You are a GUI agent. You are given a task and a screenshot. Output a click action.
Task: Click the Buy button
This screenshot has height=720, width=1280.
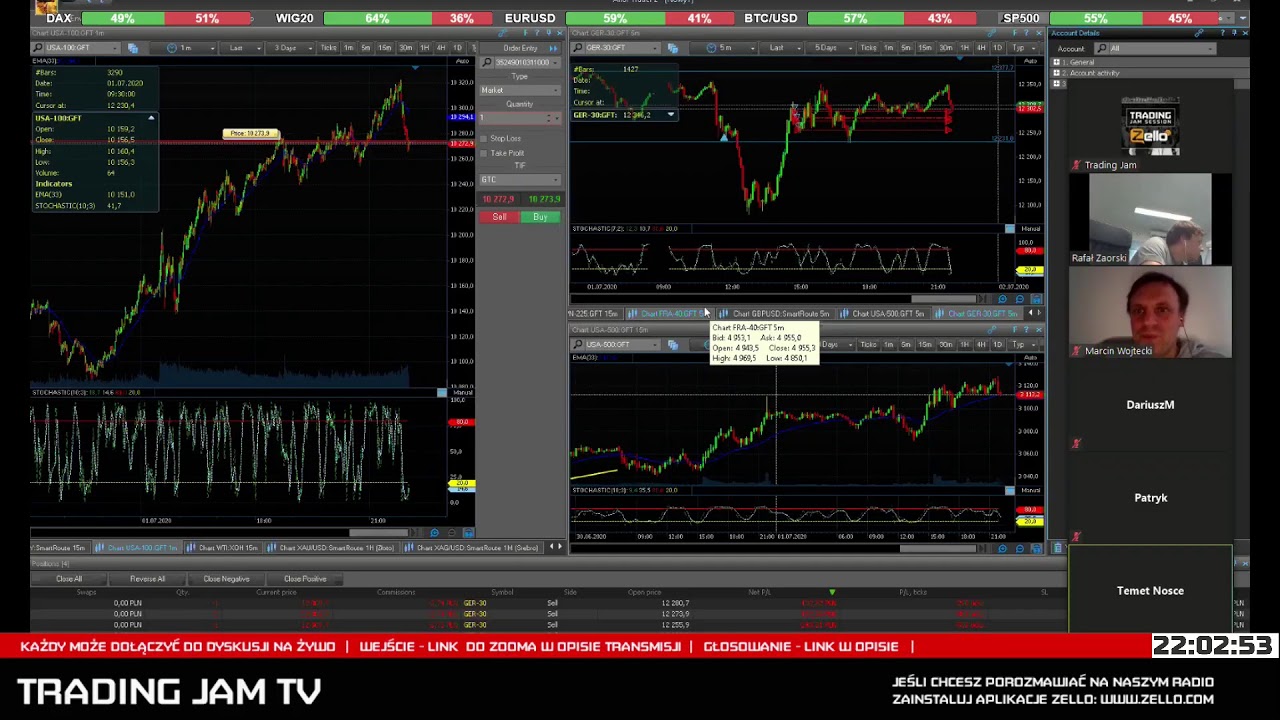540,217
